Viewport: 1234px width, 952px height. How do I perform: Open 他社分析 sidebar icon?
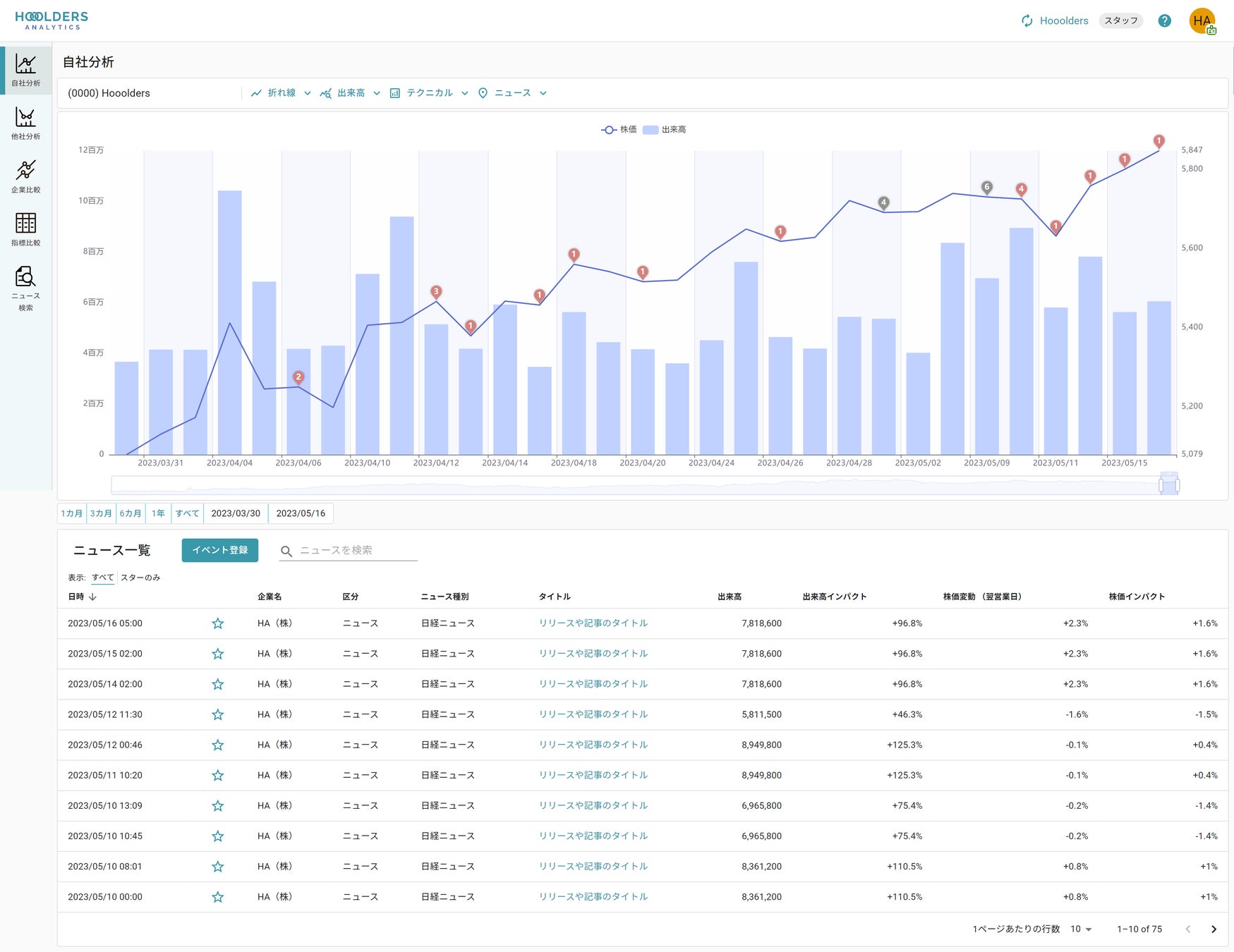coord(26,123)
